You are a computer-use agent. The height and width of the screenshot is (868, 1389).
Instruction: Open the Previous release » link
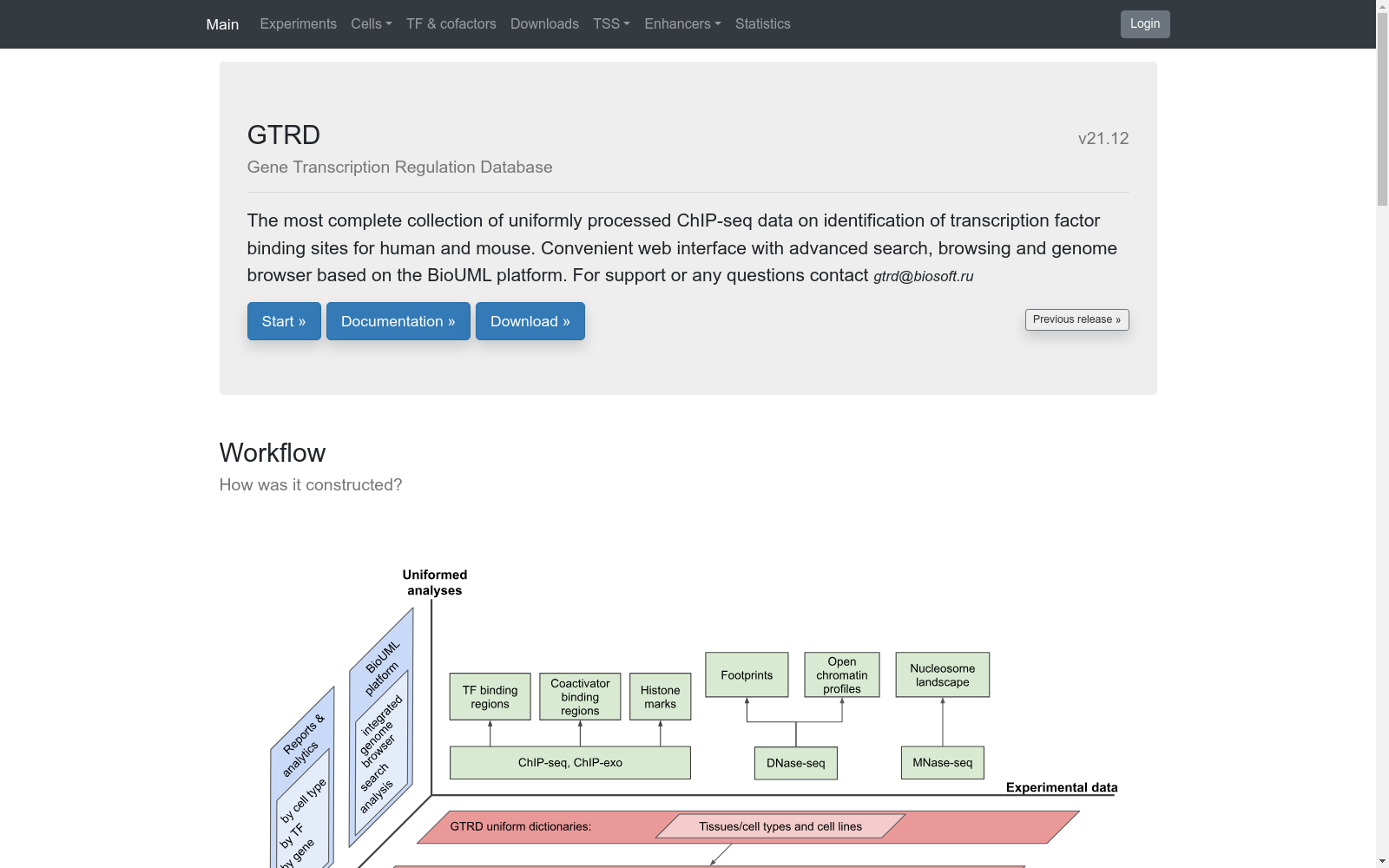click(x=1077, y=319)
